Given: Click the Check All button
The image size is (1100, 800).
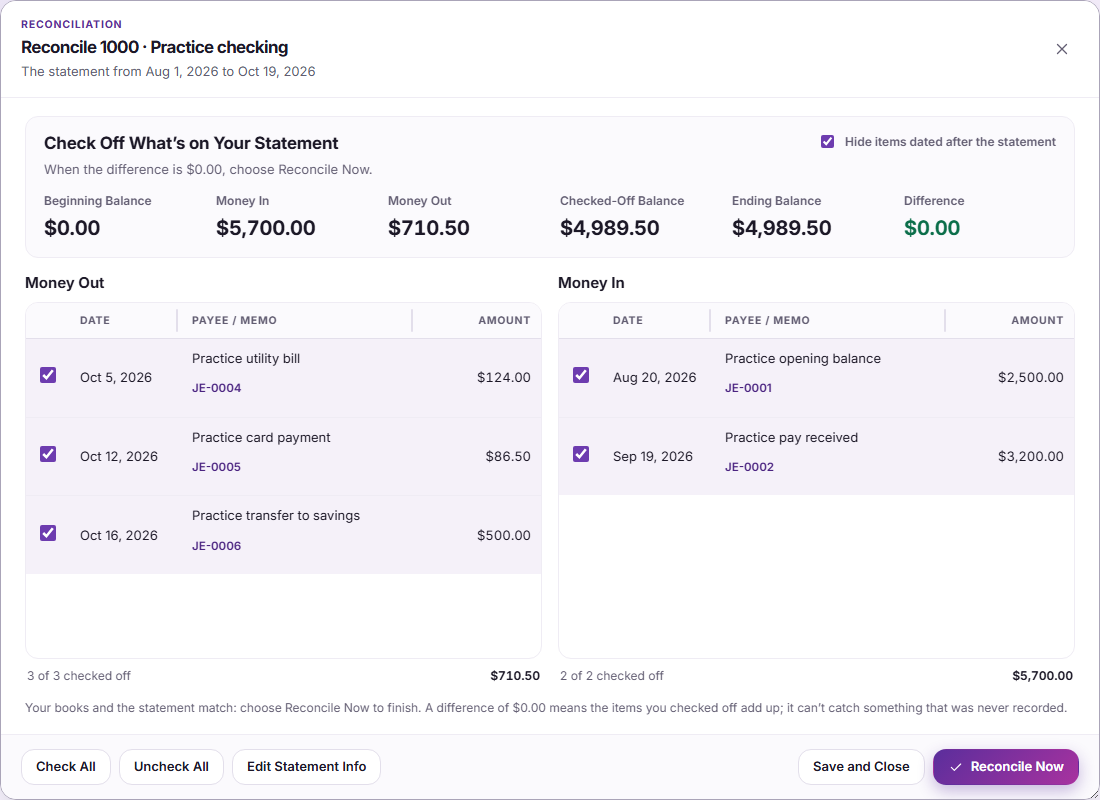Looking at the screenshot, I should [66, 767].
